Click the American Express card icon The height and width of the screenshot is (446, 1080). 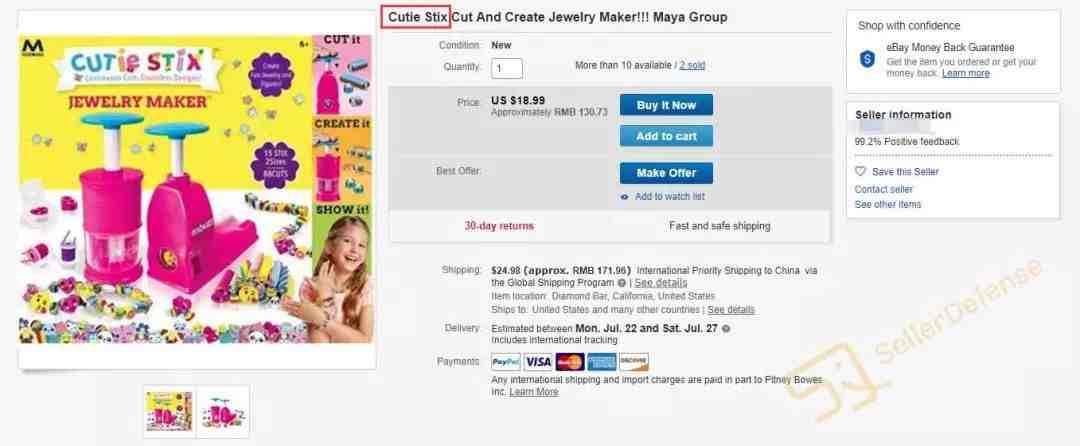pos(601,362)
